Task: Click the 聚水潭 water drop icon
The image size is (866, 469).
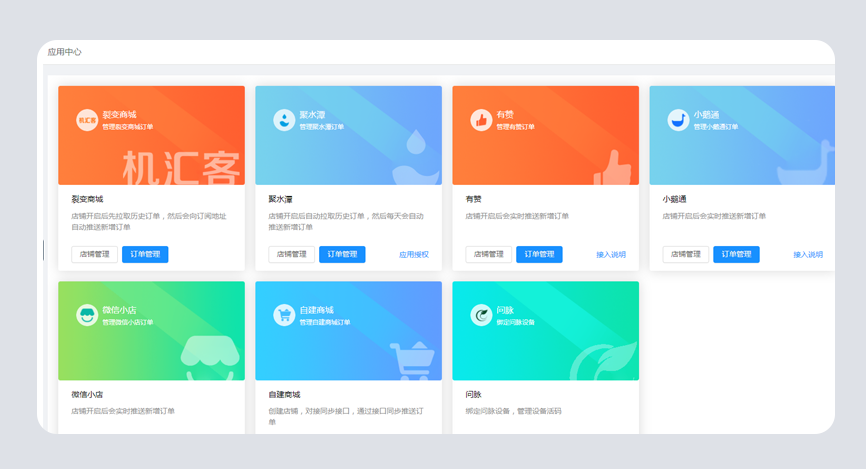Action: click(x=284, y=121)
